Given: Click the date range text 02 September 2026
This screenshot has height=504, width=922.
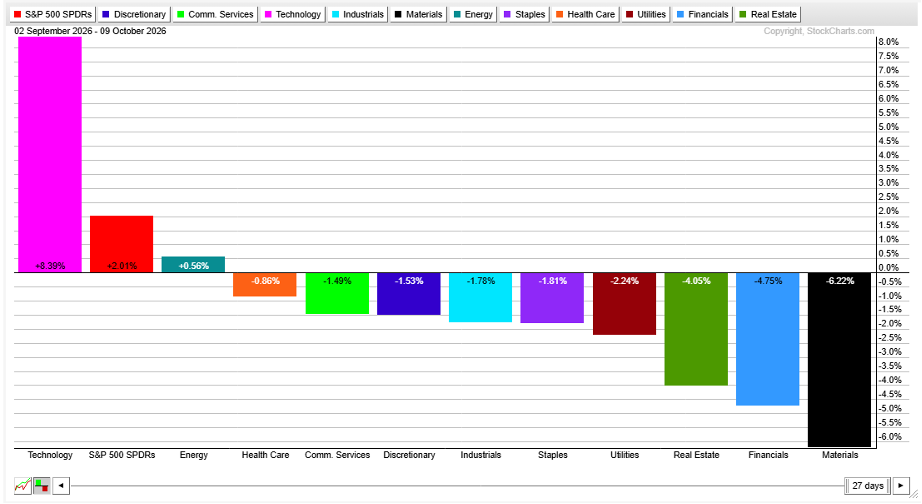Looking at the screenshot, I should (x=54, y=31).
